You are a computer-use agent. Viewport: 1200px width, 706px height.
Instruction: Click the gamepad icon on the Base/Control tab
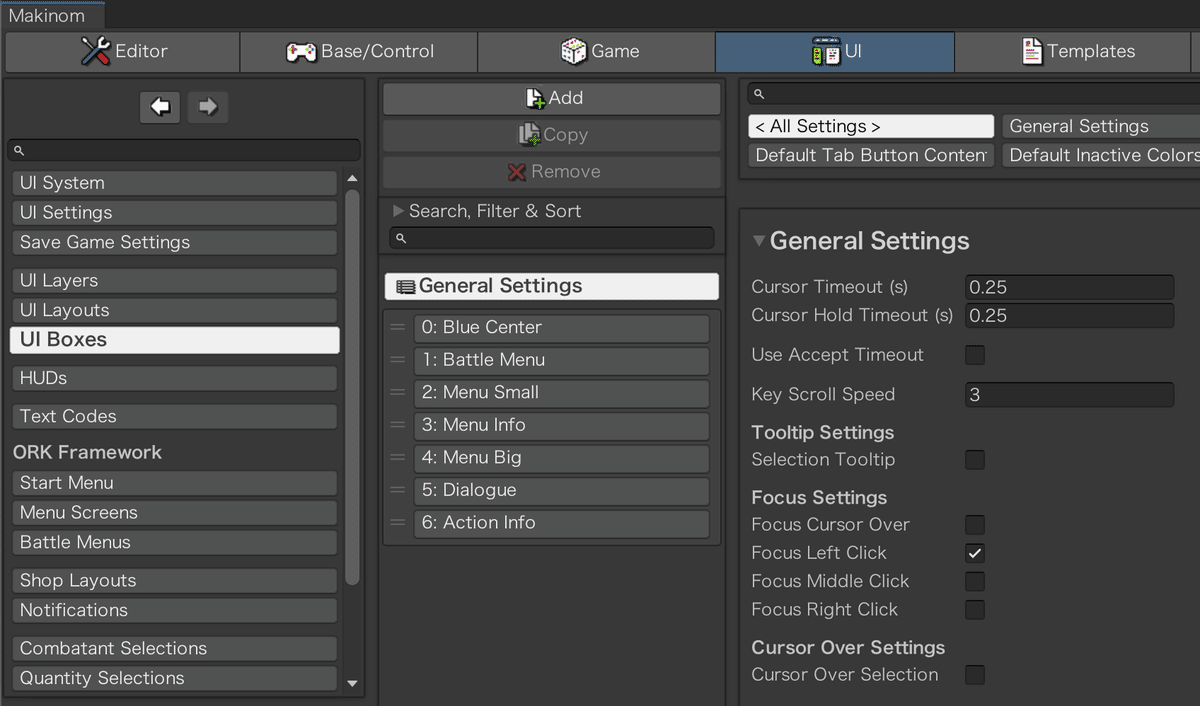pos(302,52)
